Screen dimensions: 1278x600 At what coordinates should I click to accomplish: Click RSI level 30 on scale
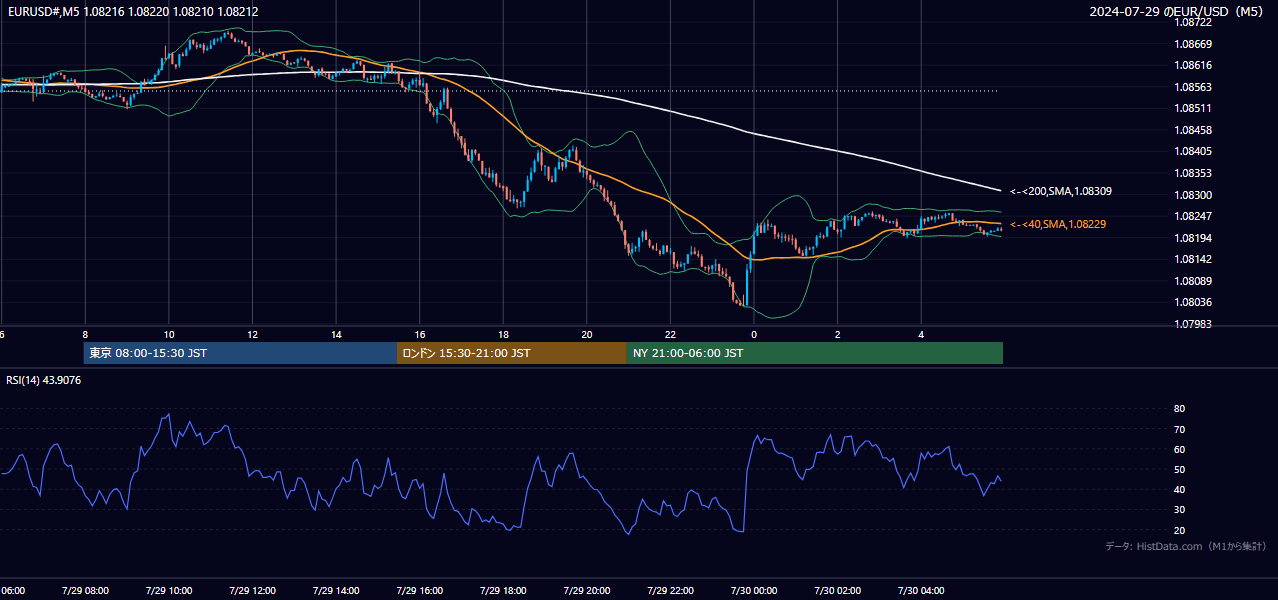(x=1179, y=509)
